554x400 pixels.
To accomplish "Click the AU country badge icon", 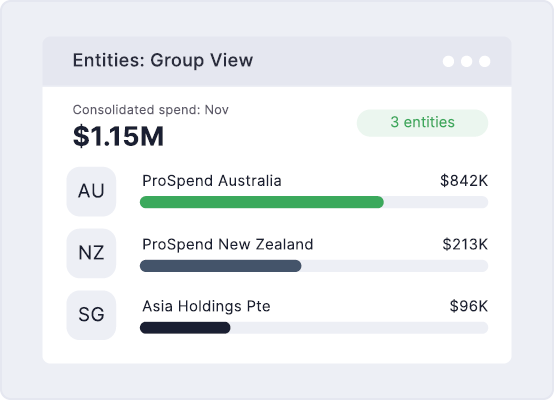I will coord(91,192).
